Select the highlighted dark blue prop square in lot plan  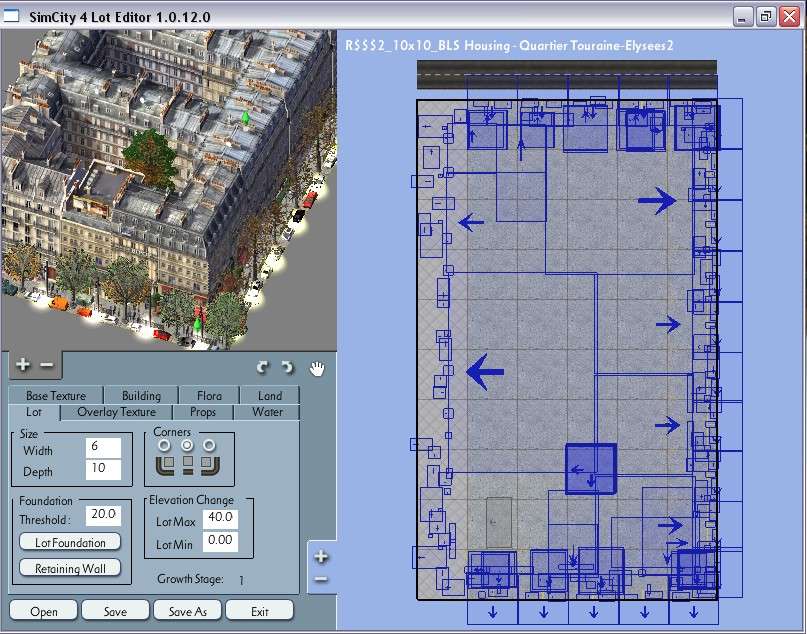coord(591,469)
